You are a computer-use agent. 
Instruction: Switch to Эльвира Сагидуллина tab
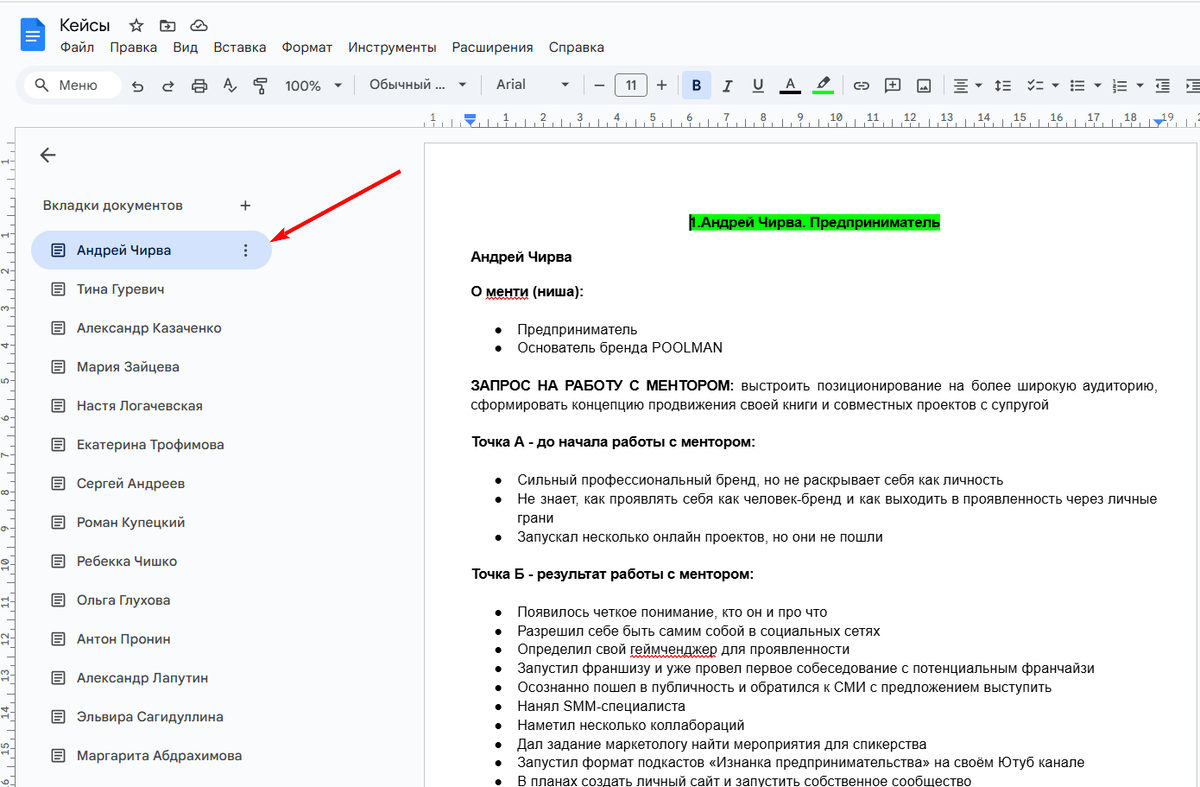point(151,717)
